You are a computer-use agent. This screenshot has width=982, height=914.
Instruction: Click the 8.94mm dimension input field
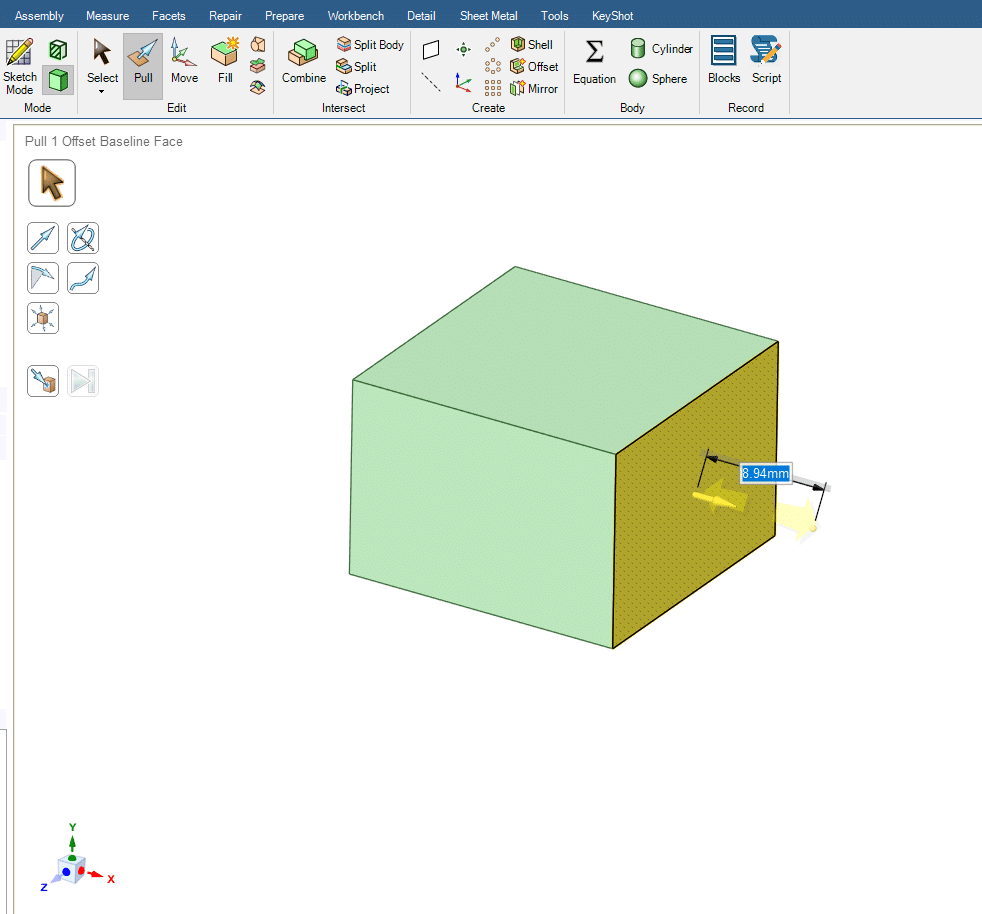pos(765,473)
